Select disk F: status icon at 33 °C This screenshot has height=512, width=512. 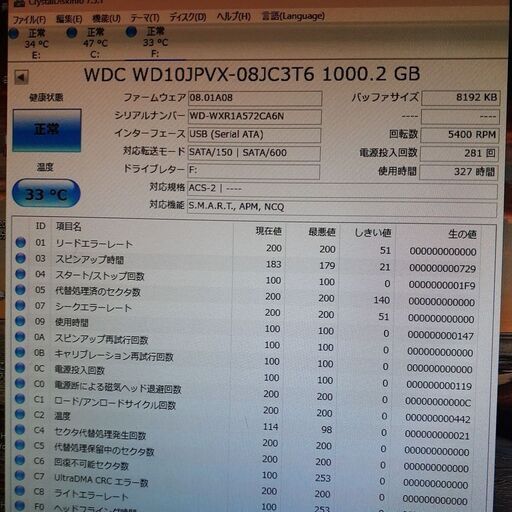point(131,32)
